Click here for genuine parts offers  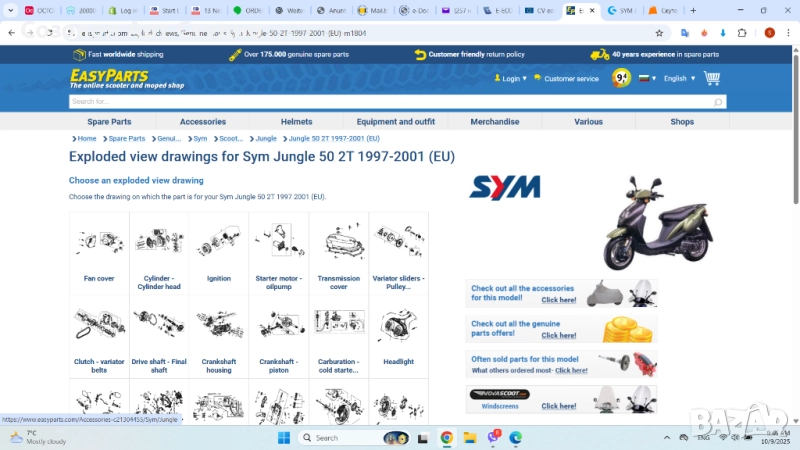[x=559, y=335]
